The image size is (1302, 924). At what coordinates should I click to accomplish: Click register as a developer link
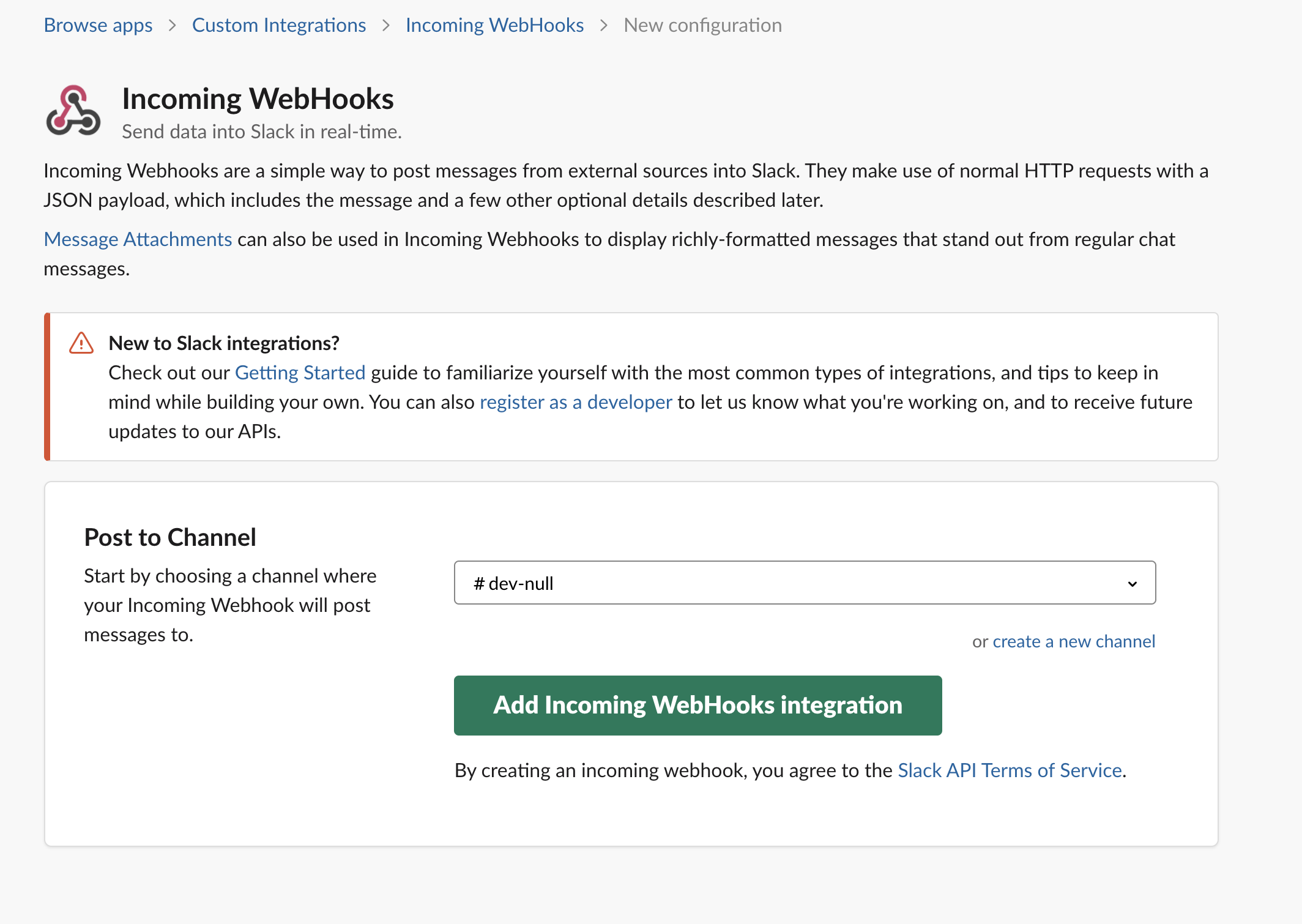point(576,402)
